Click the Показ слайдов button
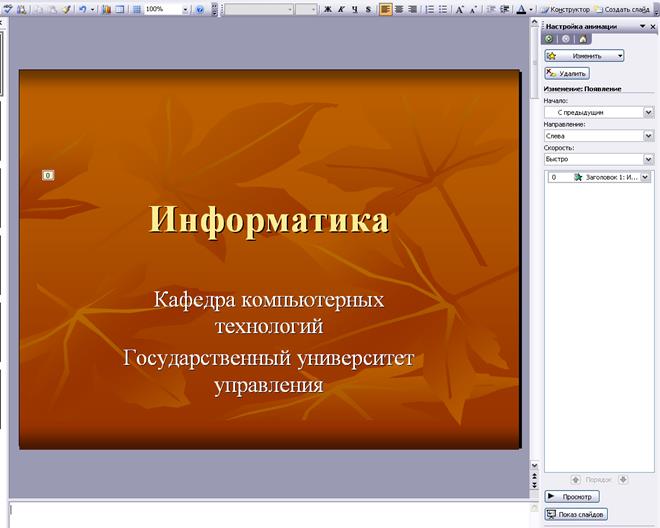 click(x=576, y=514)
